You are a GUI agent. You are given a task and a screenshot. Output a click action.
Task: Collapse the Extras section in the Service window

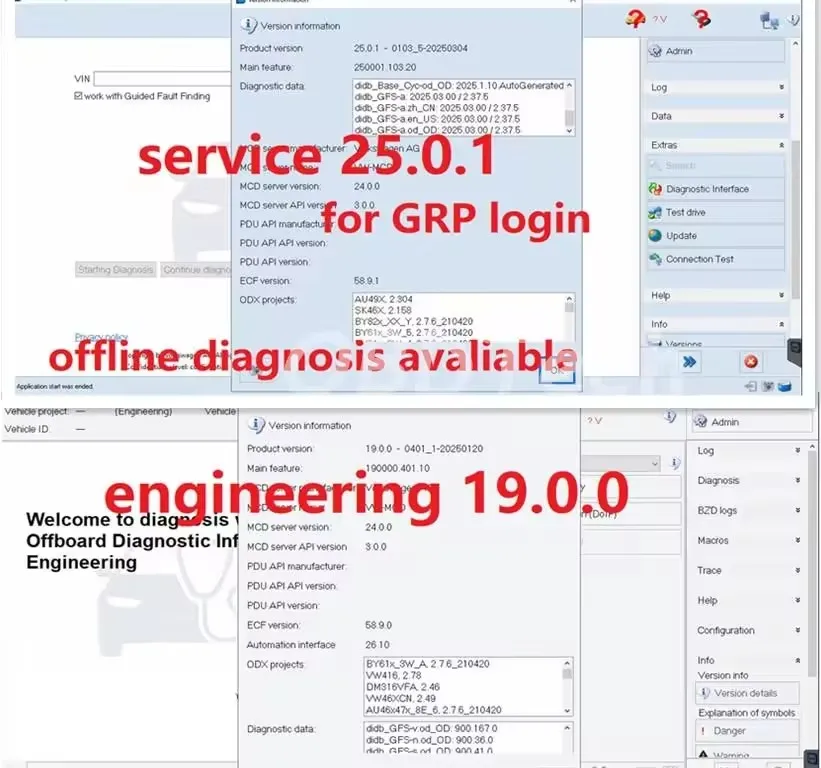point(716,145)
